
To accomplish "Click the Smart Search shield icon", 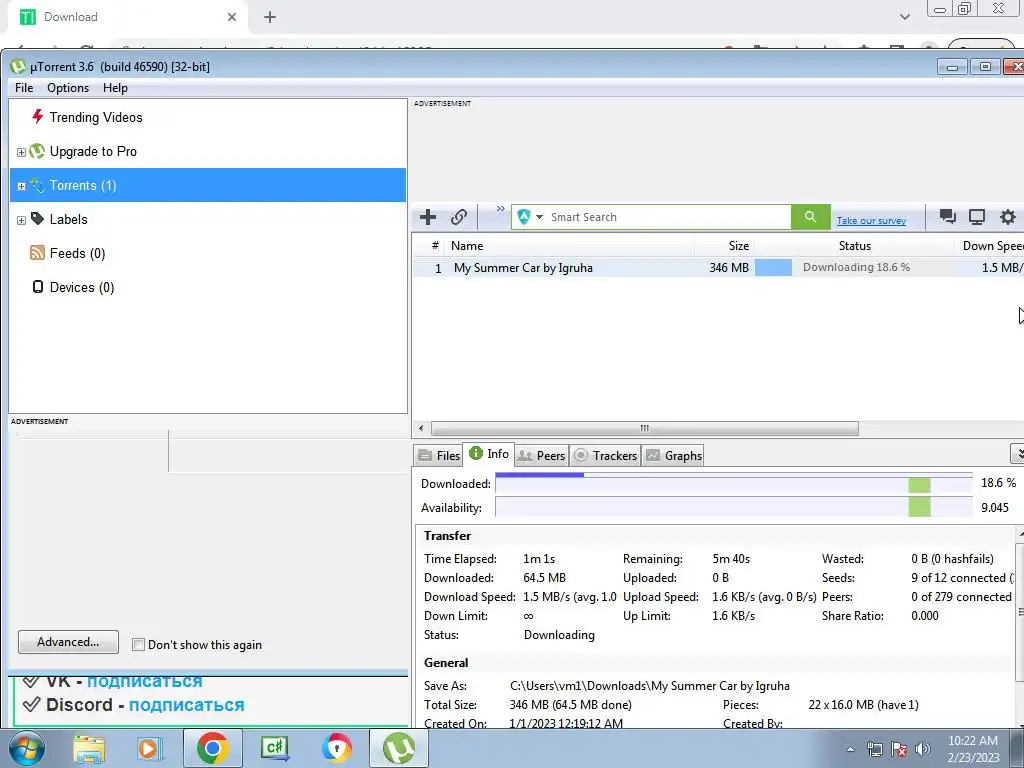I will pos(524,217).
